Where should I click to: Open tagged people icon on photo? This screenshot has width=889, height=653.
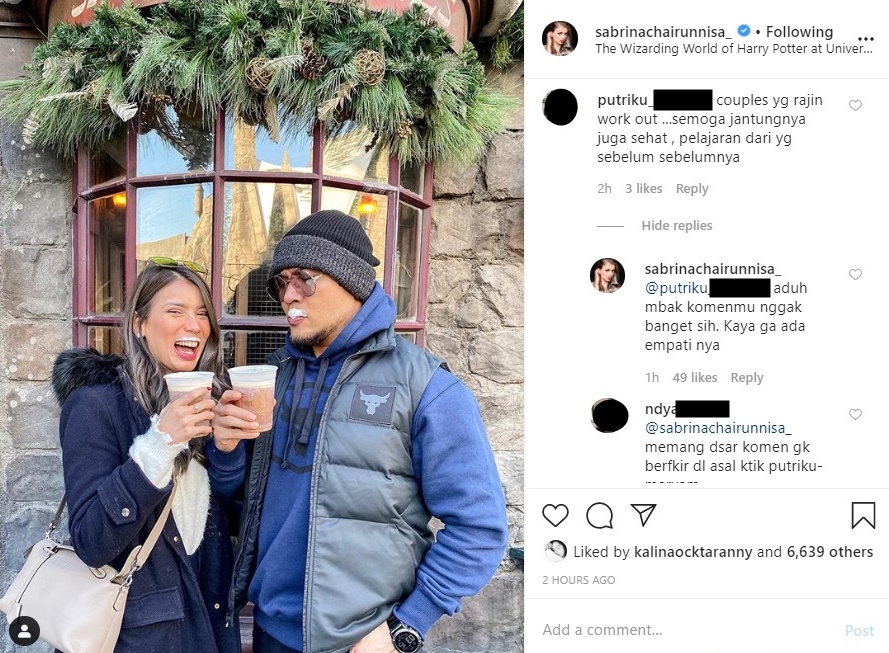point(24,630)
